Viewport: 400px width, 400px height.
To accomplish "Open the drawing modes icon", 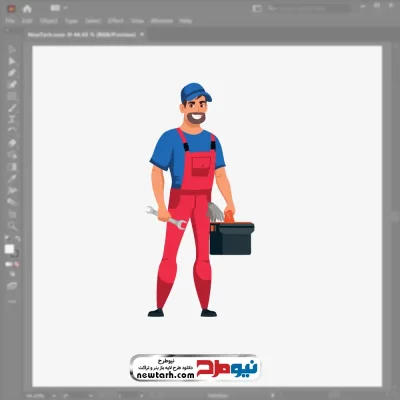I will click(x=12, y=274).
